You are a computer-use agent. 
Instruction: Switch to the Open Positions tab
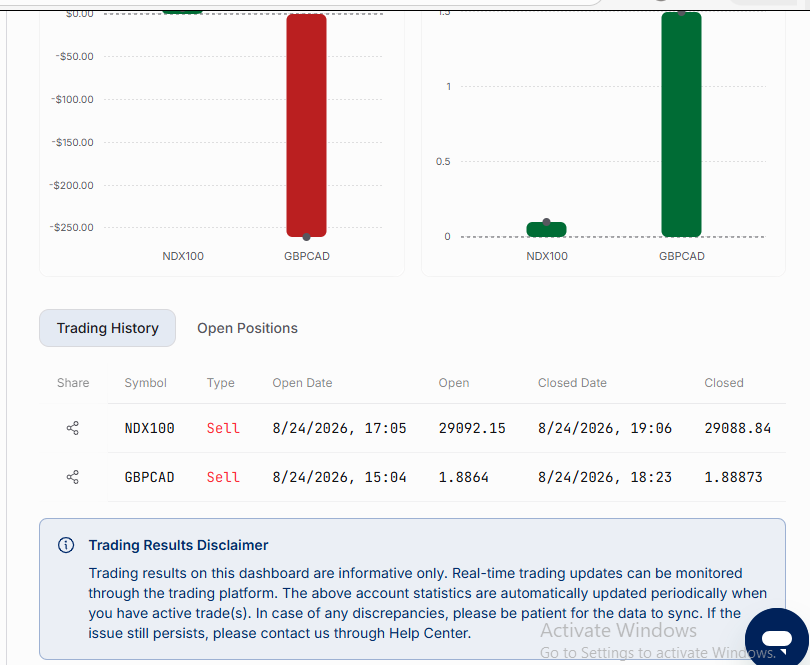coord(247,328)
